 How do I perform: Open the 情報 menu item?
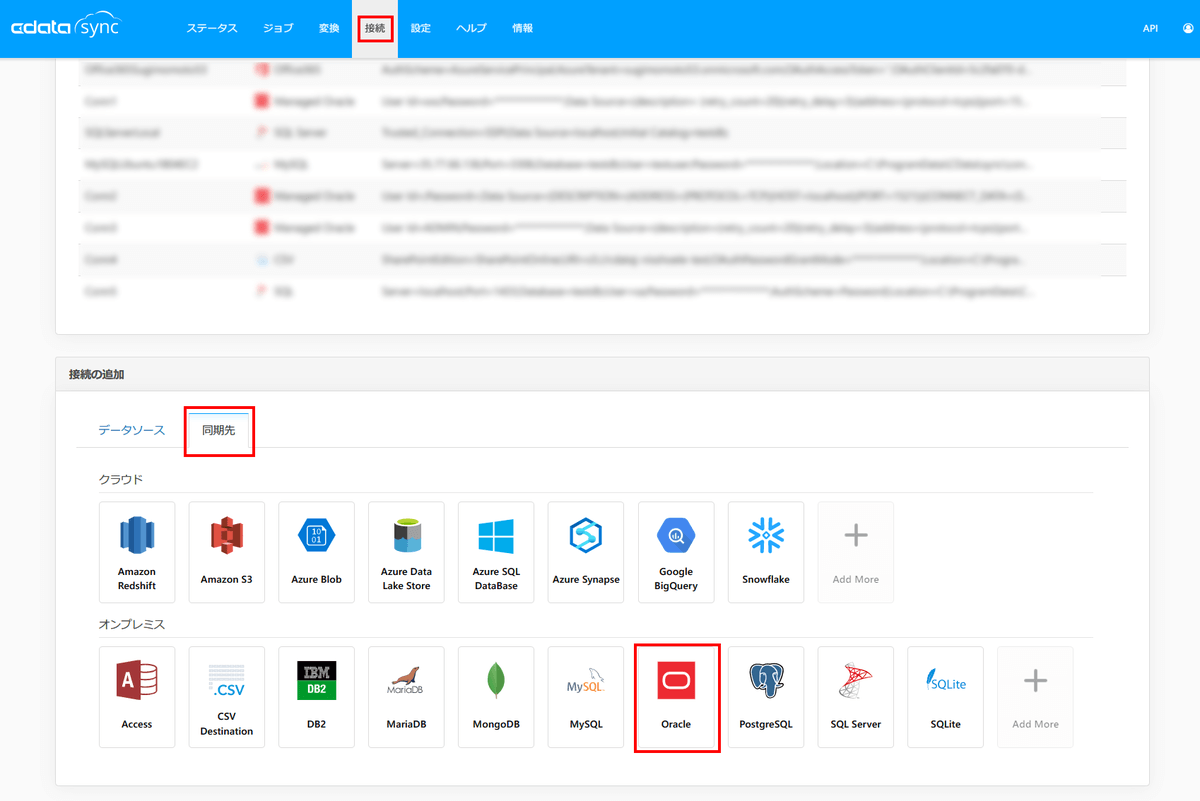tap(522, 28)
